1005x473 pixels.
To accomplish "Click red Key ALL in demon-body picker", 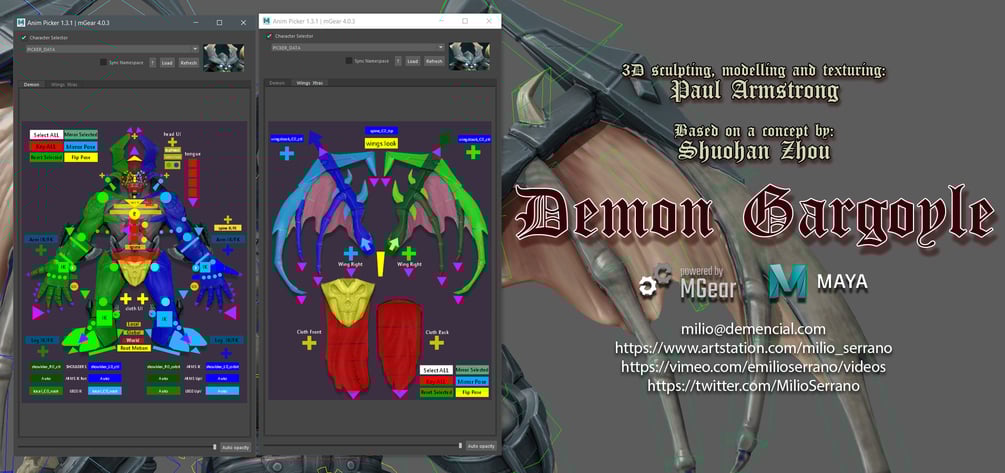I will point(46,146).
